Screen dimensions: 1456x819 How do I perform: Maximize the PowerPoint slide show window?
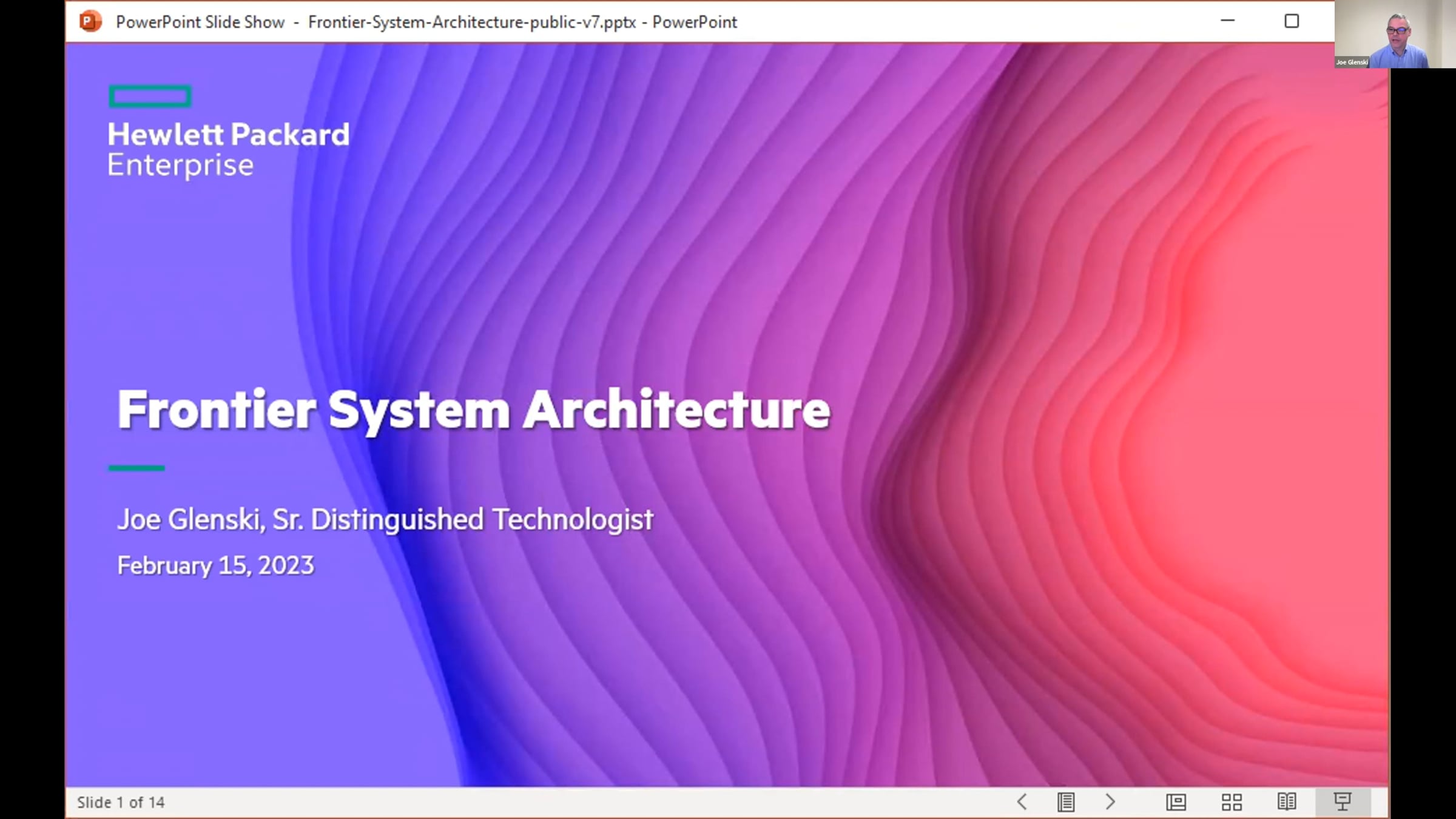tap(1292, 21)
